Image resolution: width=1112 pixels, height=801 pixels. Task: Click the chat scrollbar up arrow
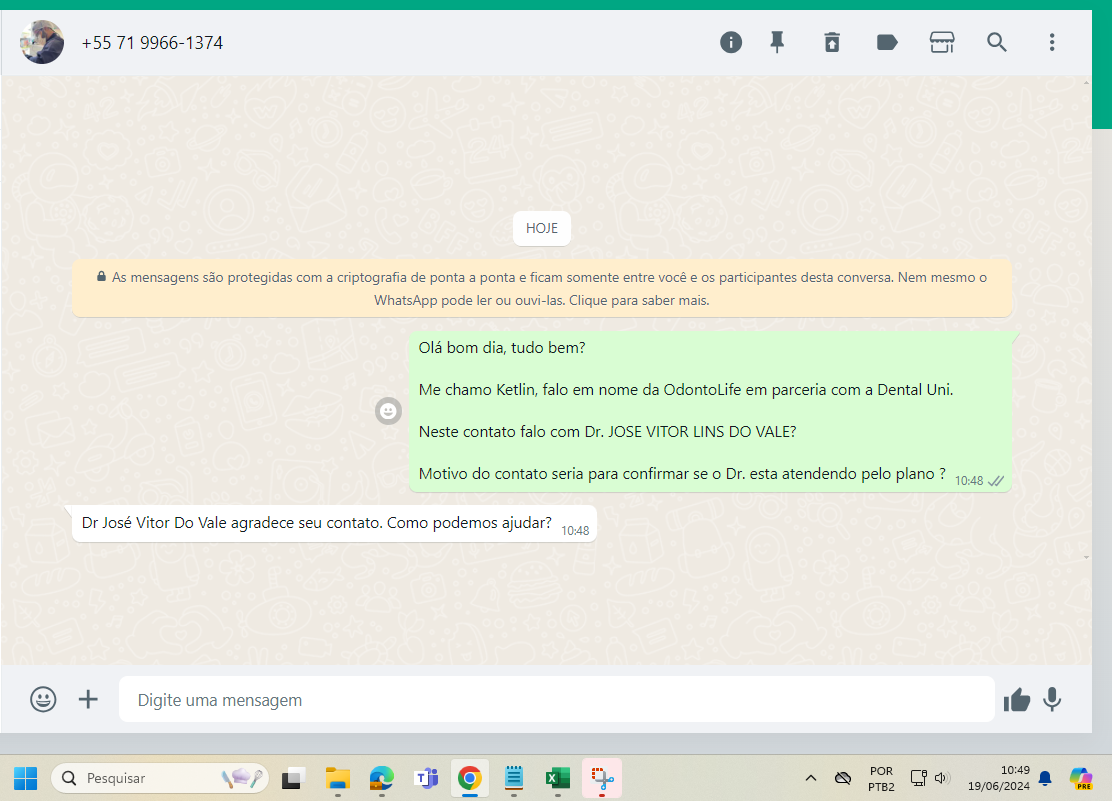(x=1086, y=83)
